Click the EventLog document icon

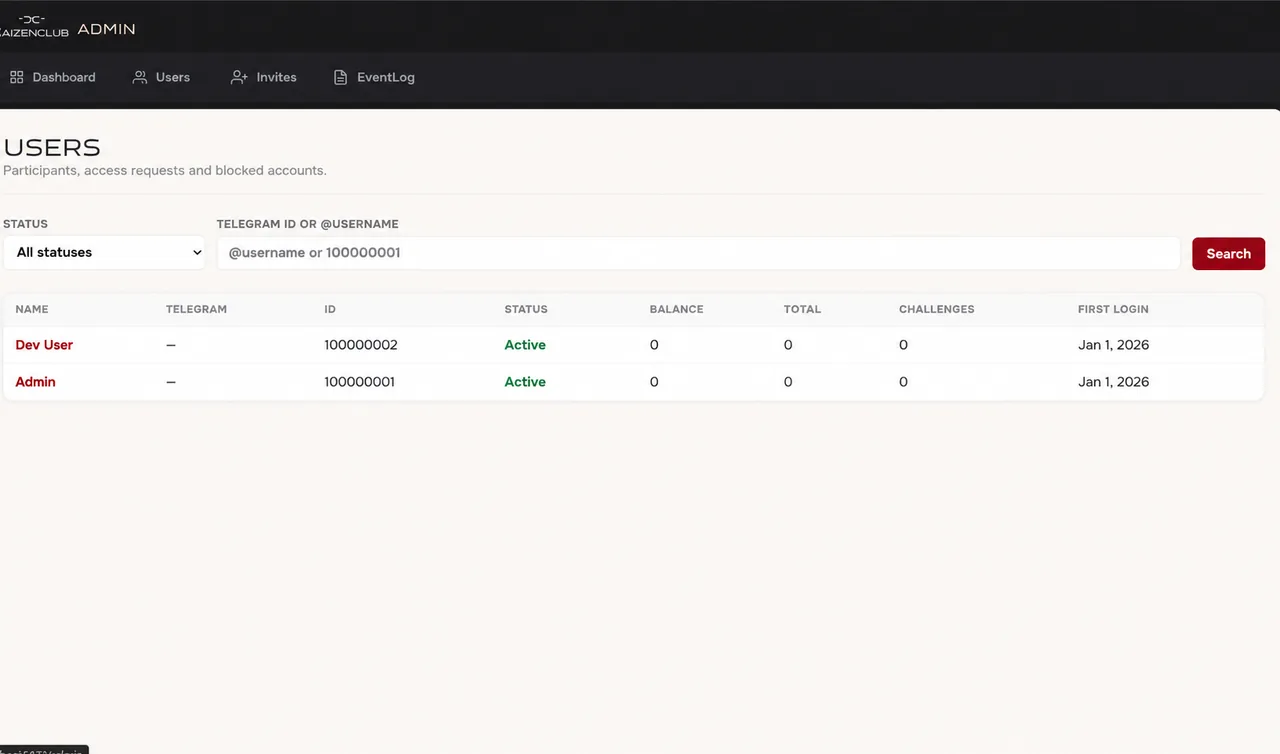340,77
